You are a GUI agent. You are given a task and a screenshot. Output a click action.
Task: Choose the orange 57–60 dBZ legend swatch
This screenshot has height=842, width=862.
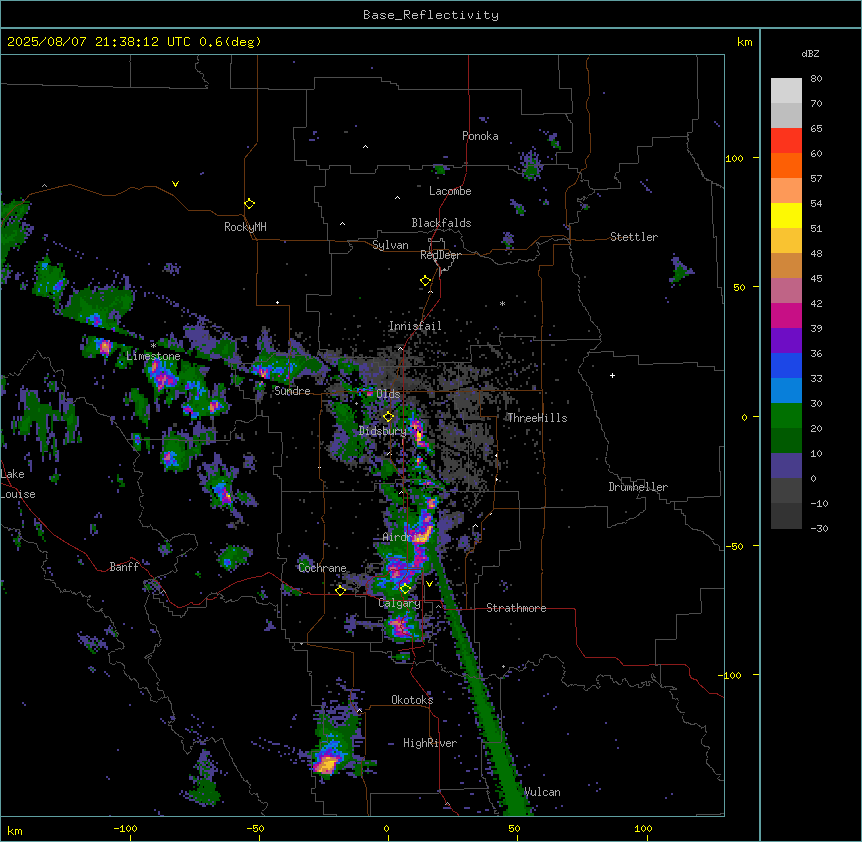[x=786, y=165]
